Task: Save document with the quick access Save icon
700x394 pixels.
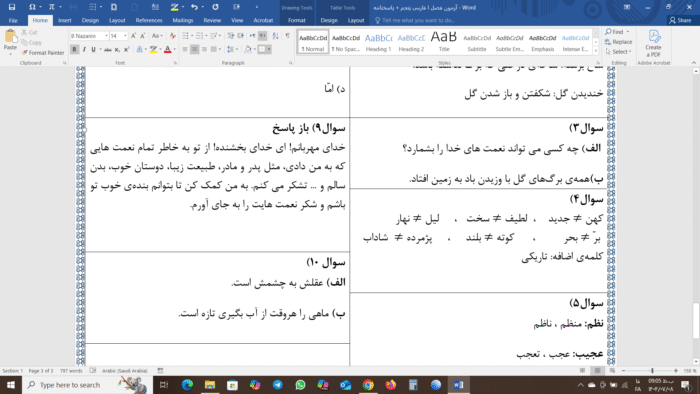Action: point(12,7)
